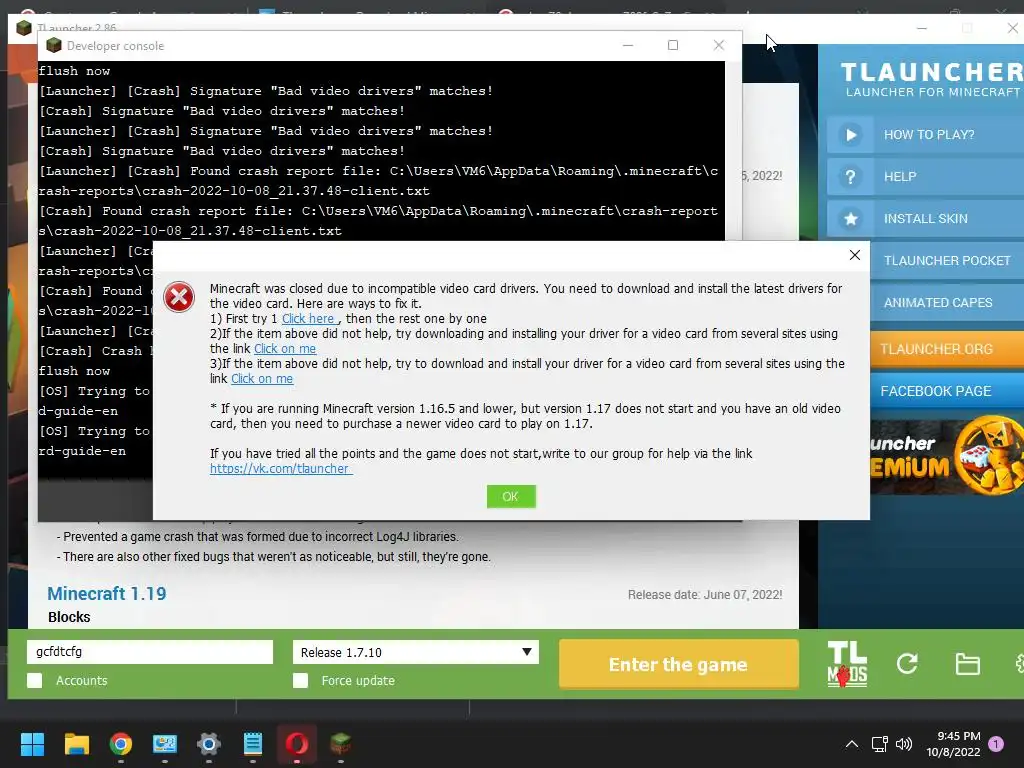Open the Control Panel taskbar icon
1024x768 pixels.
[165, 744]
